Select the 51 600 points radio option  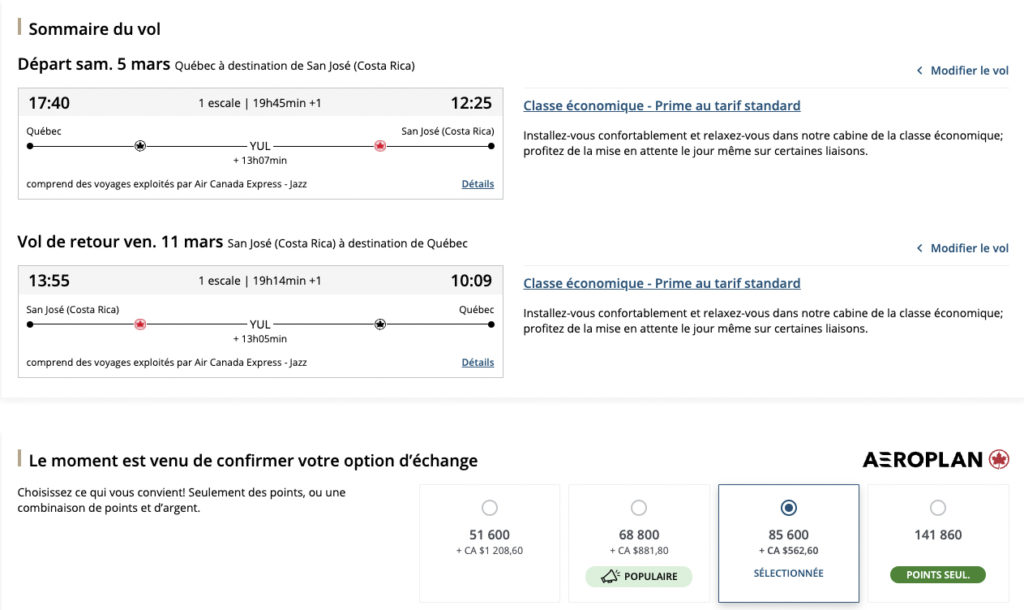tap(489, 508)
